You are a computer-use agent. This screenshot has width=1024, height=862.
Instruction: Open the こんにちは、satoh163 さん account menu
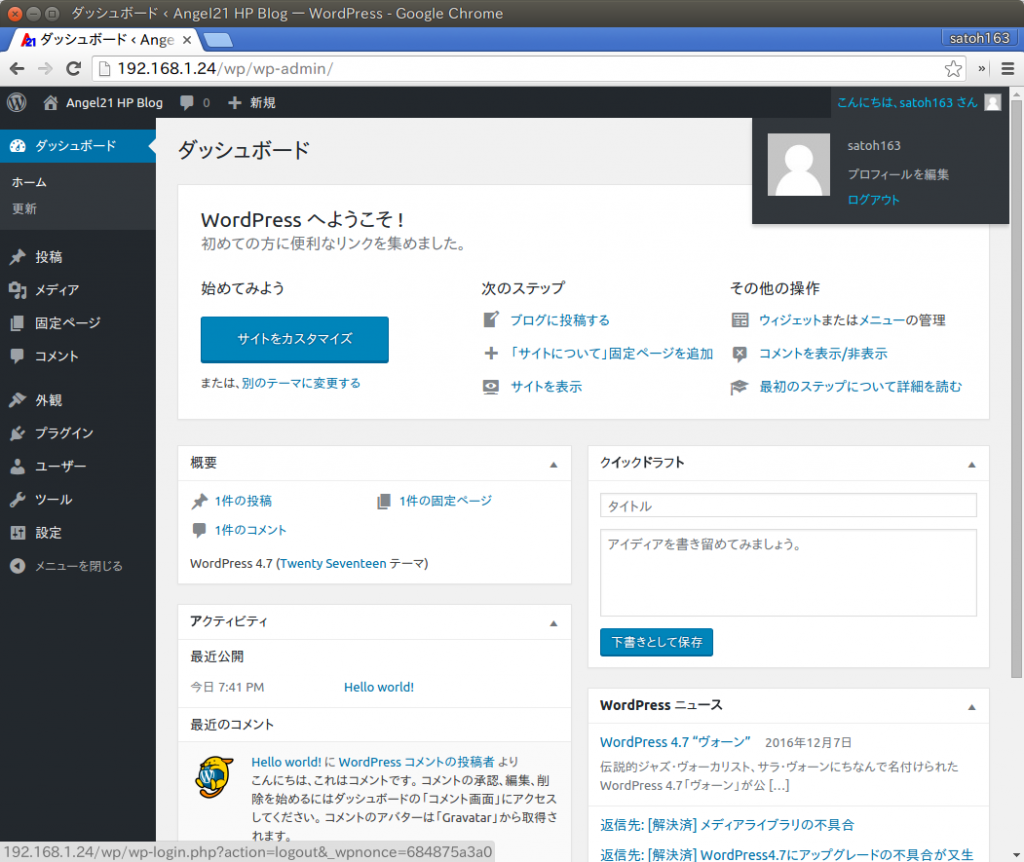click(920, 103)
